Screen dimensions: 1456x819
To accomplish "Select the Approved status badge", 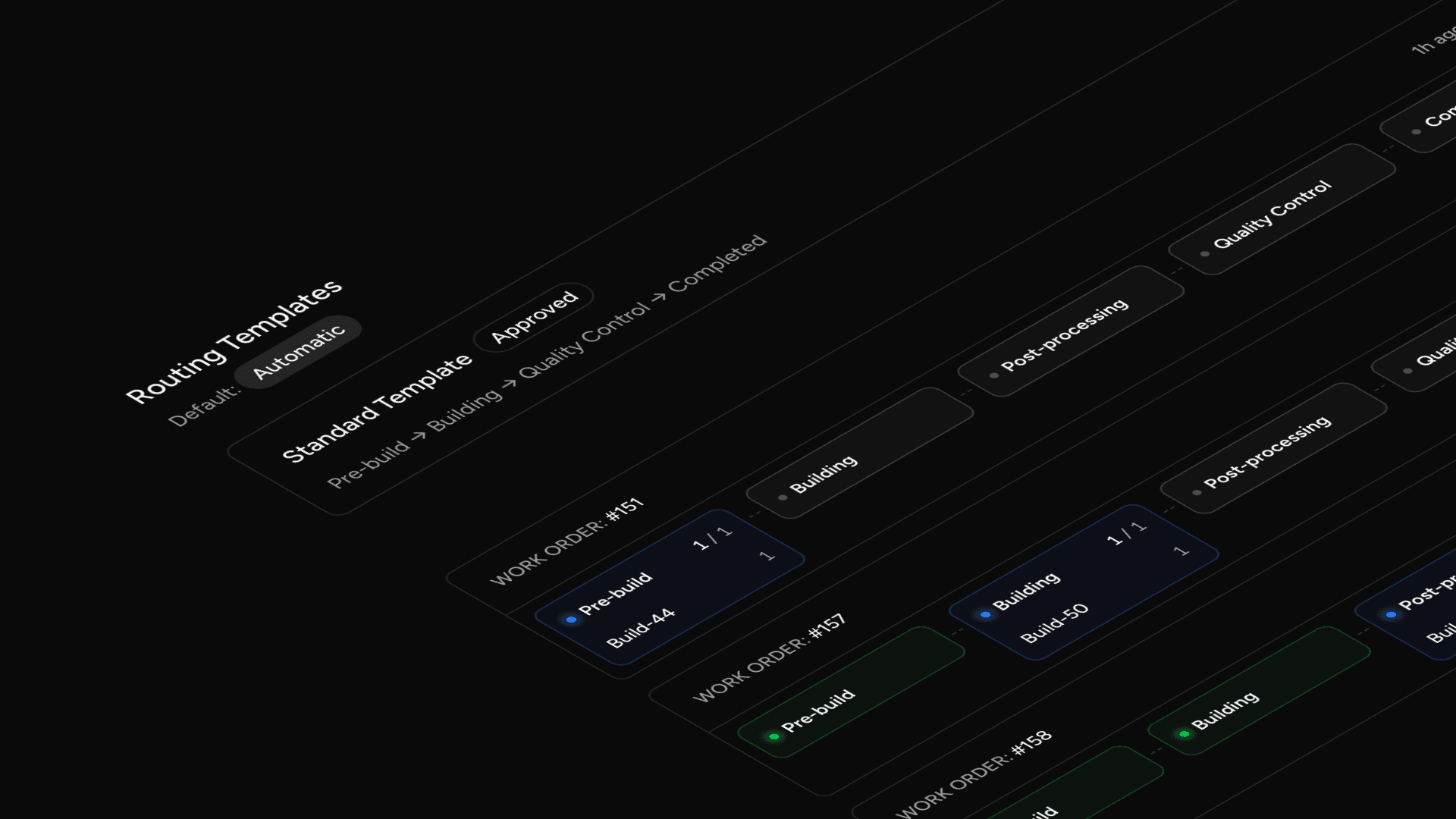I will click(534, 317).
